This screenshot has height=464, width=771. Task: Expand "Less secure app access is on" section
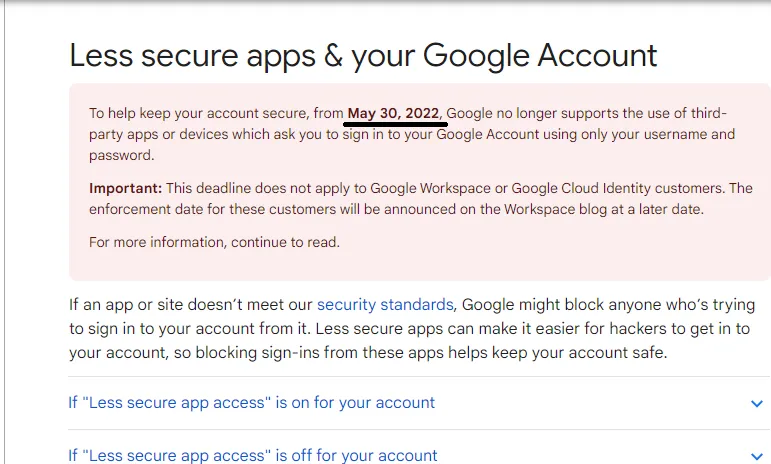point(252,403)
